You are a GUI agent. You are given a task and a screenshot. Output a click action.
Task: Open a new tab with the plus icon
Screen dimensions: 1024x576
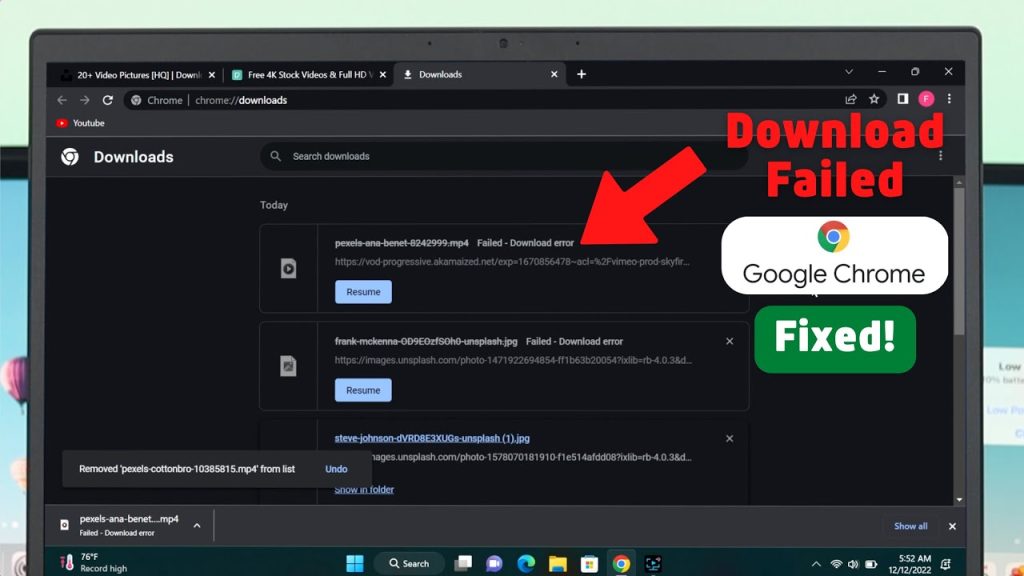coord(581,74)
